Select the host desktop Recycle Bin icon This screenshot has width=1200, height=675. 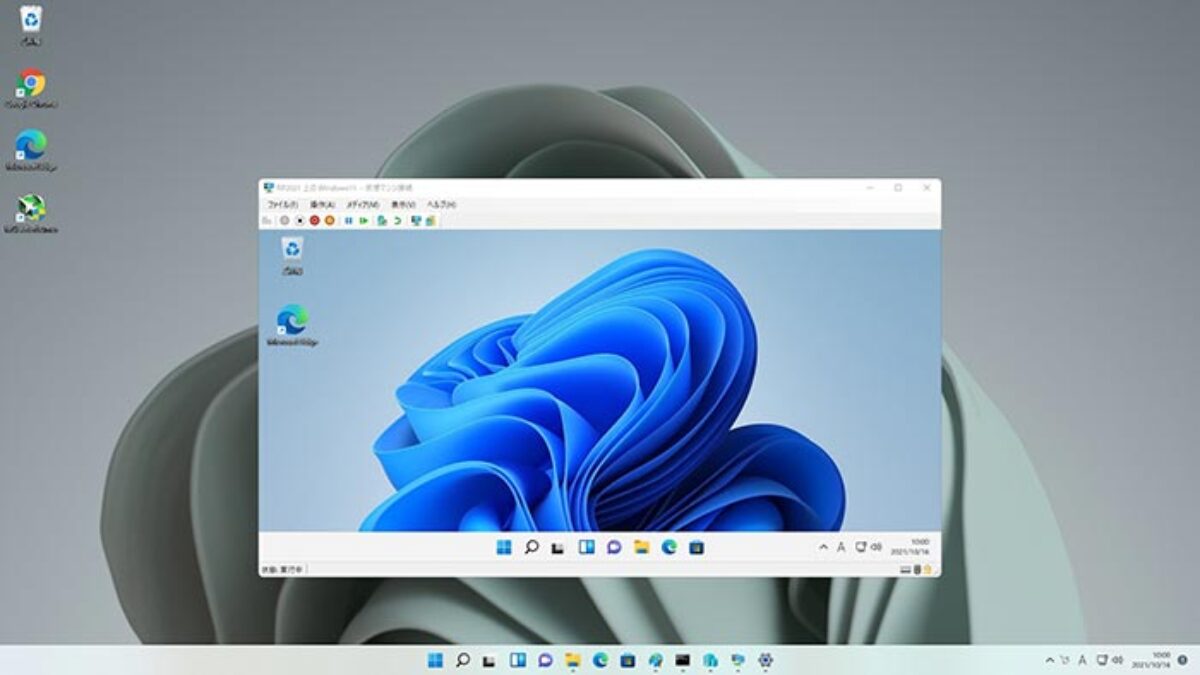[31, 26]
